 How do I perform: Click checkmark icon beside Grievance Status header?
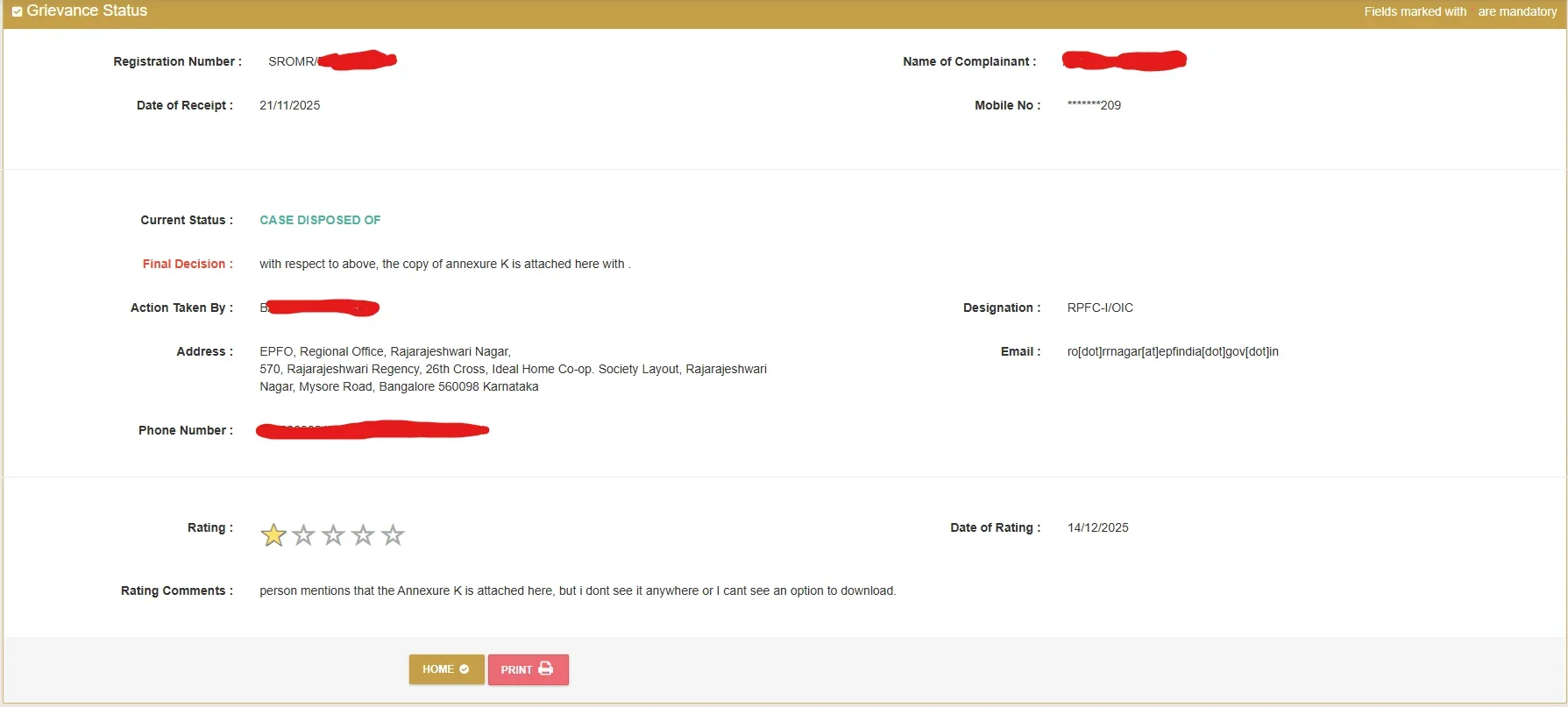(17, 11)
